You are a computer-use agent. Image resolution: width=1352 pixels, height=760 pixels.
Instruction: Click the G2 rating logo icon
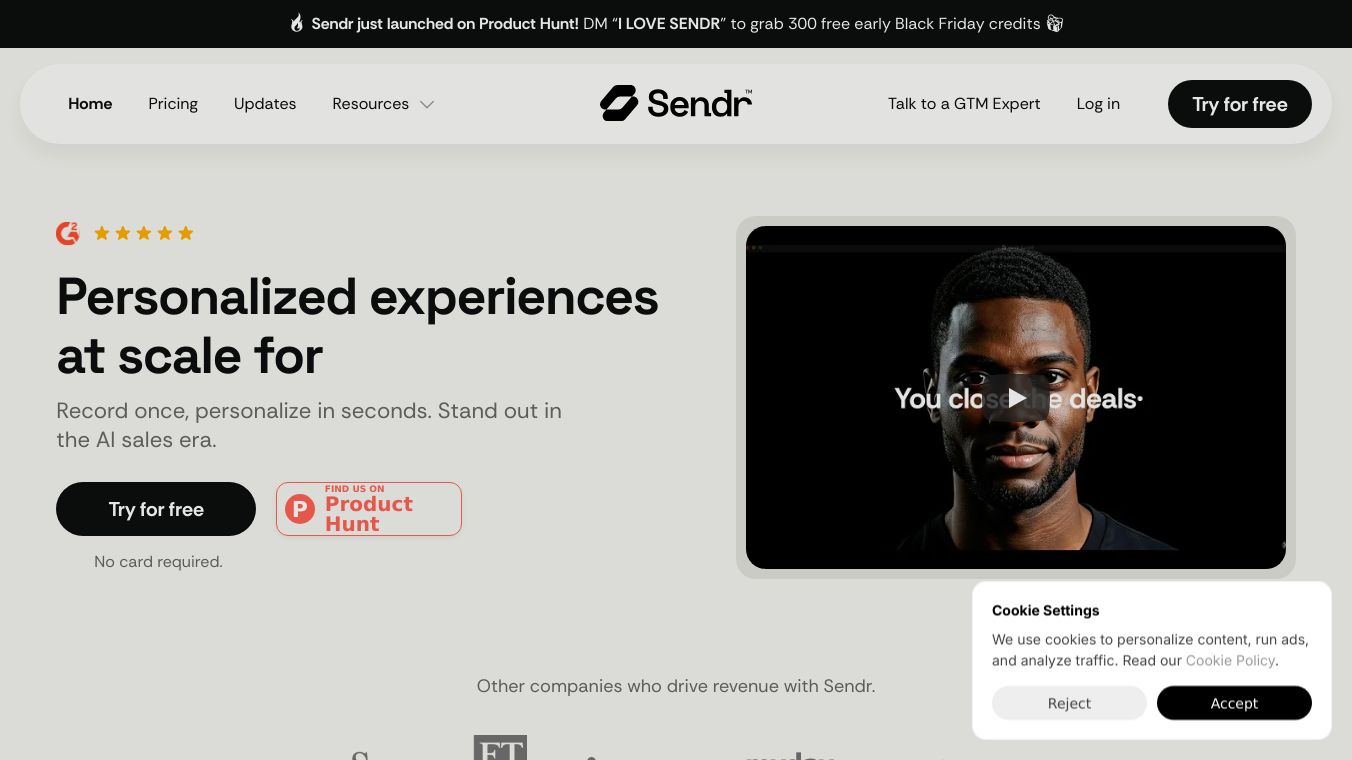click(x=67, y=233)
